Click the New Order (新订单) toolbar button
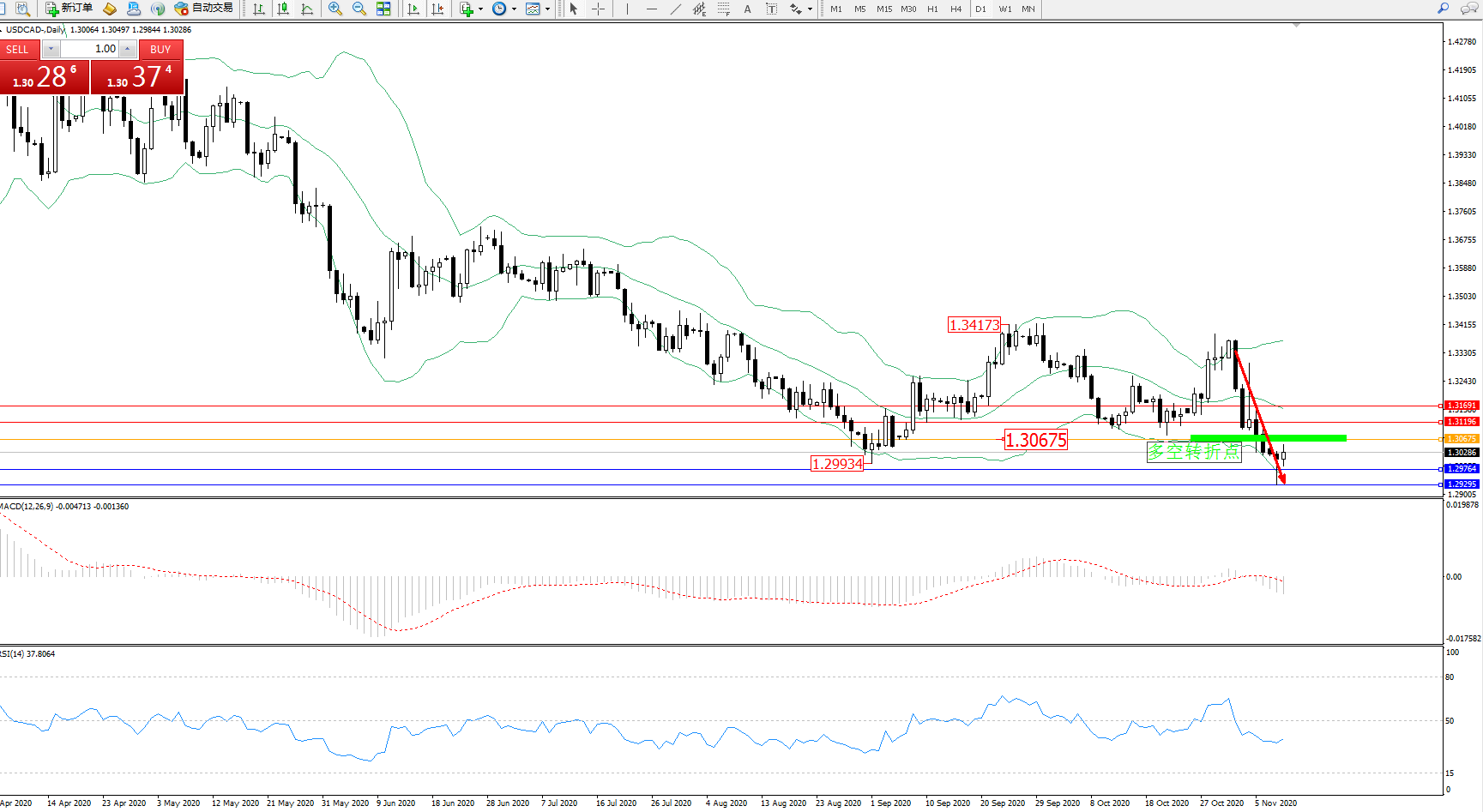1483x812 pixels. click(x=69, y=9)
